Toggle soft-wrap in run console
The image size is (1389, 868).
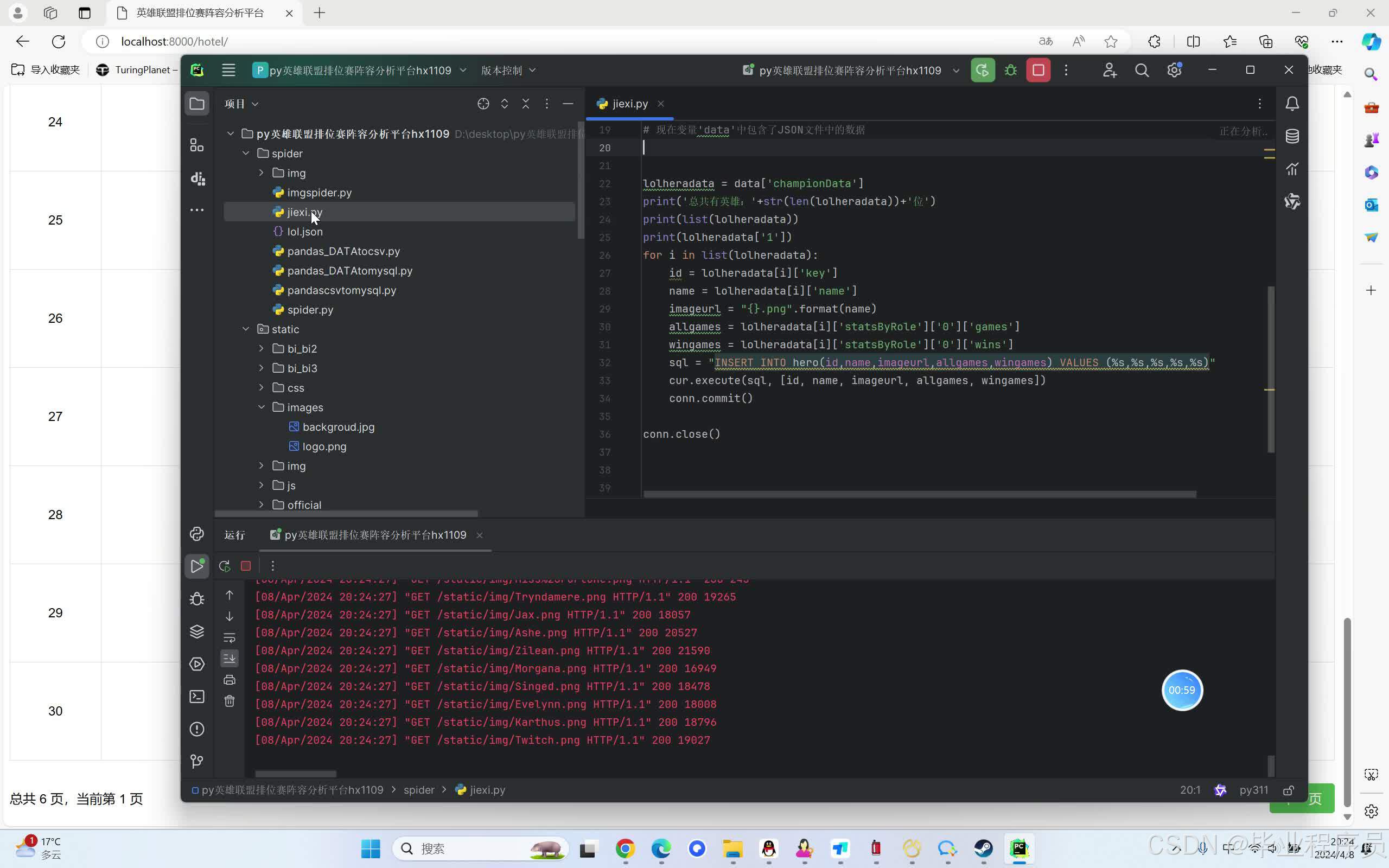pyautogui.click(x=230, y=637)
